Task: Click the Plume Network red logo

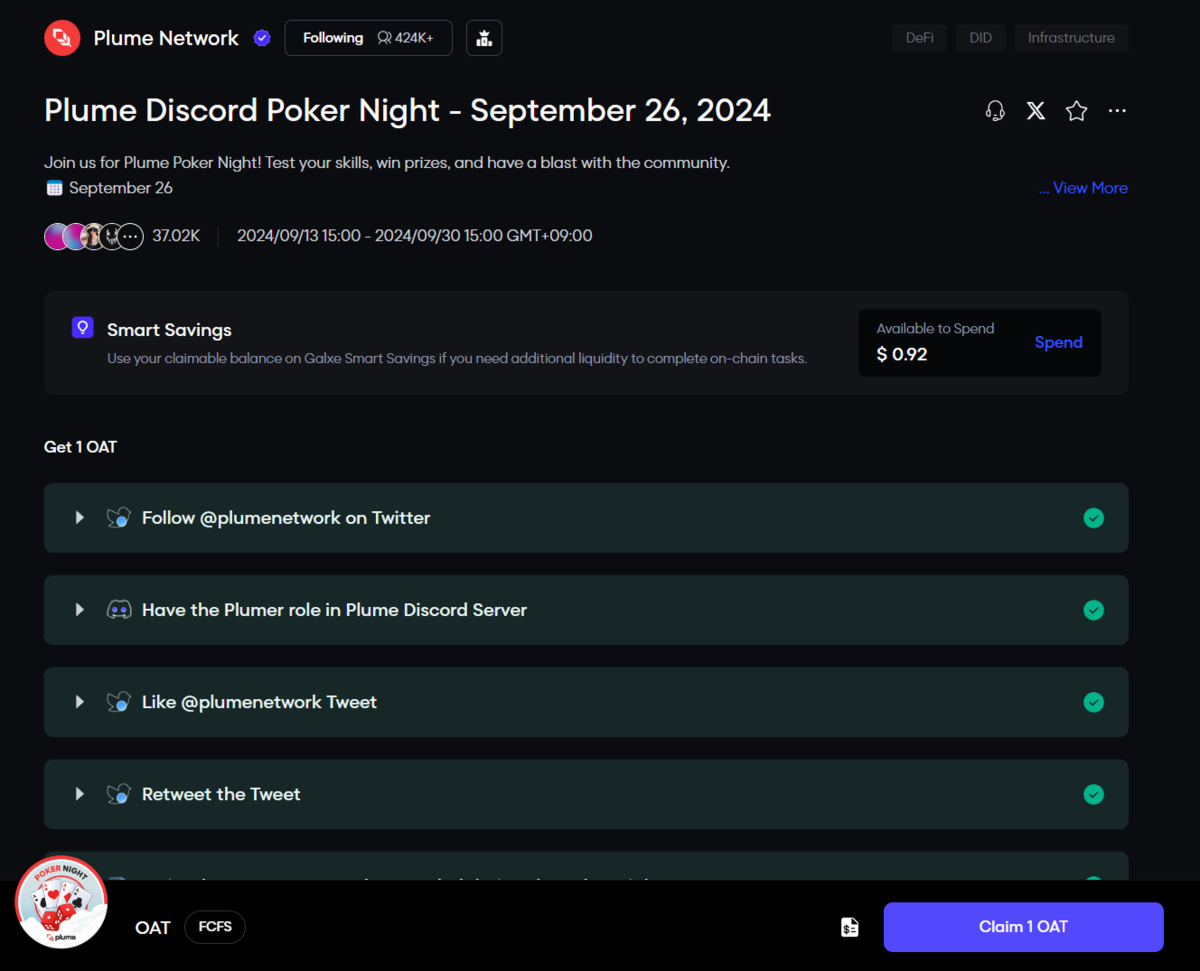Action: [x=62, y=38]
